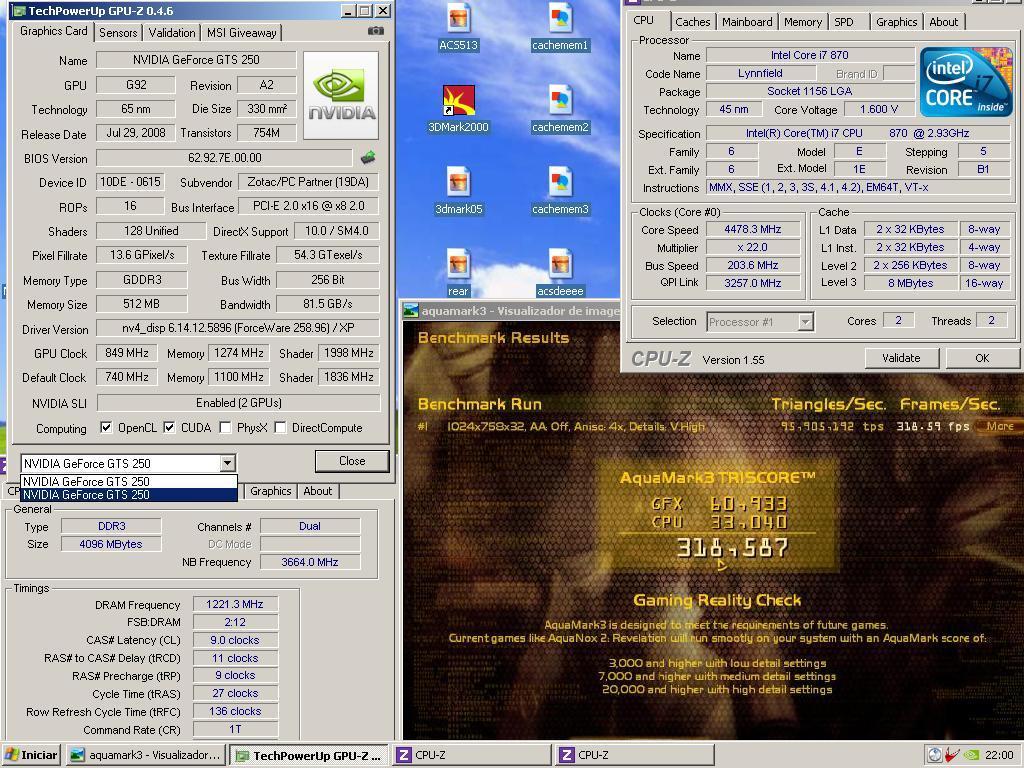Click the Validate button in CPU-Z
Image resolution: width=1024 pixels, height=768 pixels.
point(901,358)
